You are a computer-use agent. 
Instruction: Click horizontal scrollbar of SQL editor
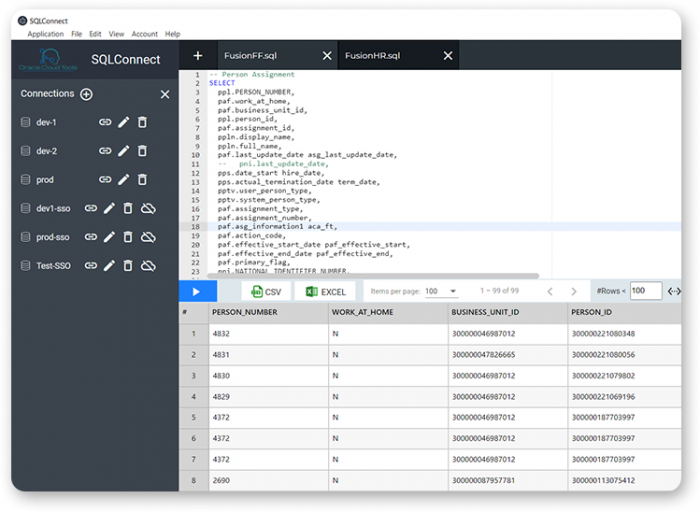click(x=373, y=276)
